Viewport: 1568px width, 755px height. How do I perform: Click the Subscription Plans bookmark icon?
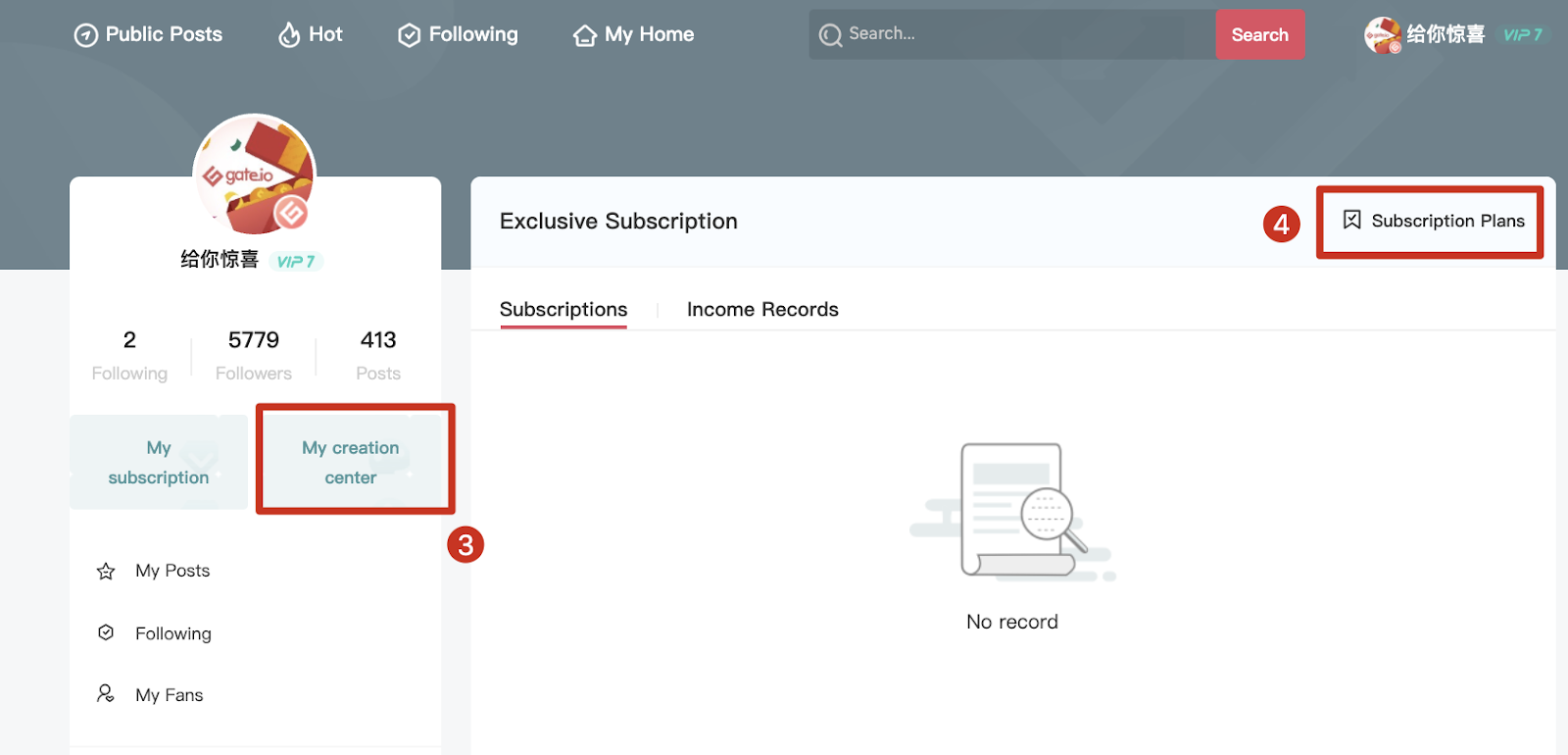1351,220
